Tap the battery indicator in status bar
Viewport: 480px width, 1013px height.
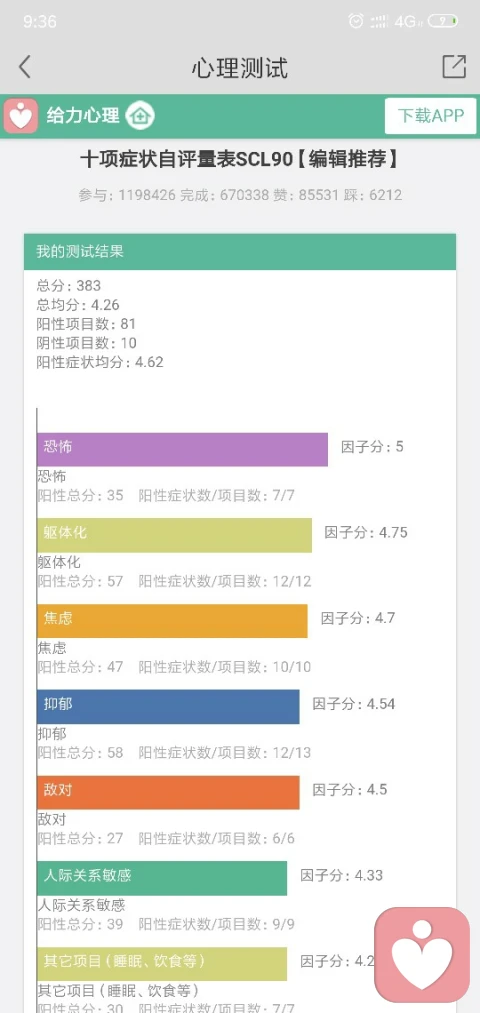[443, 21]
